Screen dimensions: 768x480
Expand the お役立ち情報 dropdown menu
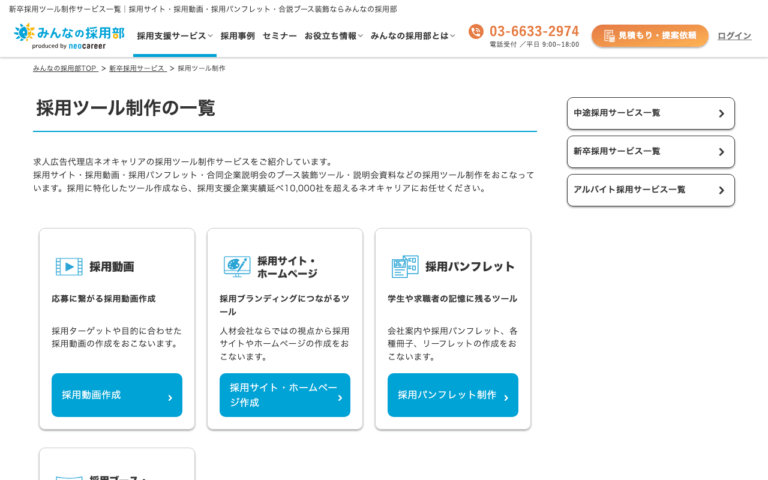coord(334,36)
